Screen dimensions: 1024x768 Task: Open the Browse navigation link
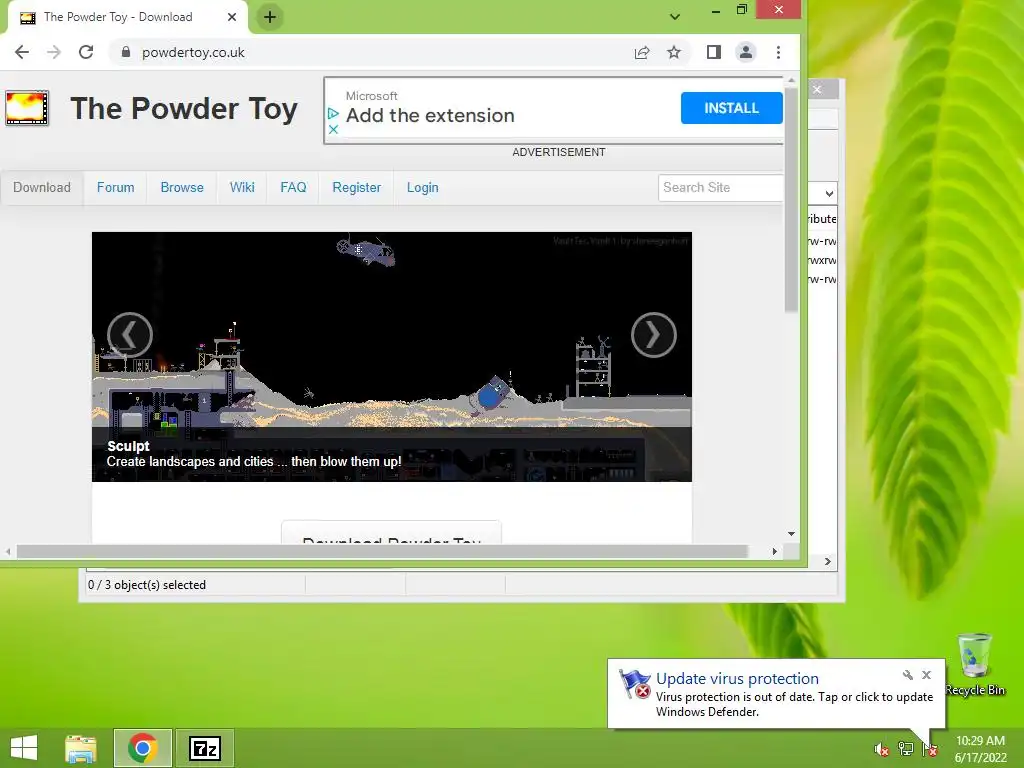click(182, 187)
